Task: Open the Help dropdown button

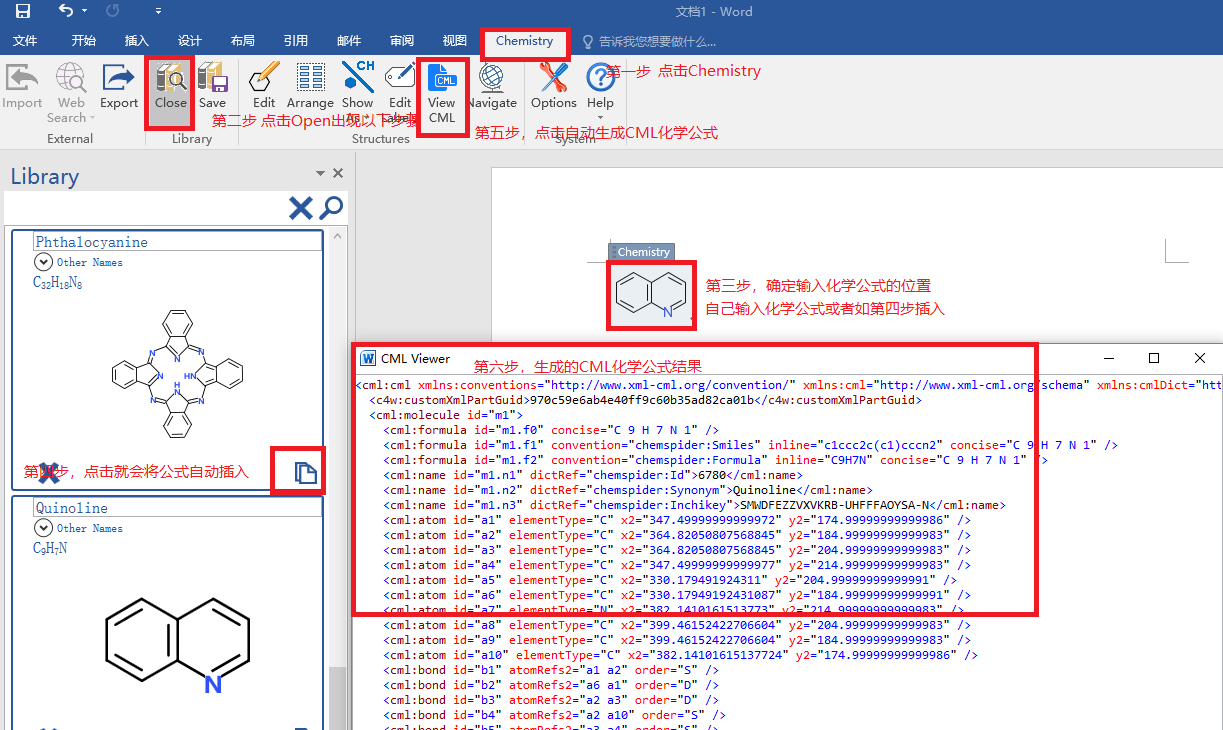Action: click(600, 93)
